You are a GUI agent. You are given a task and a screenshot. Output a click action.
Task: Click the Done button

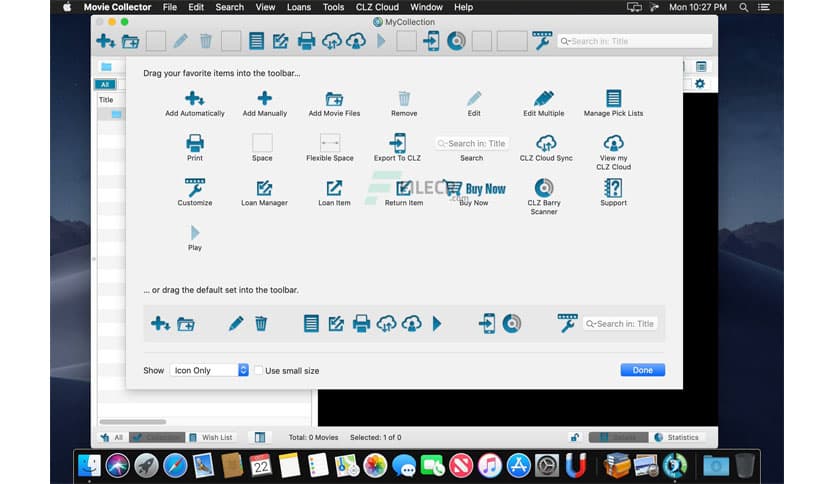point(642,370)
